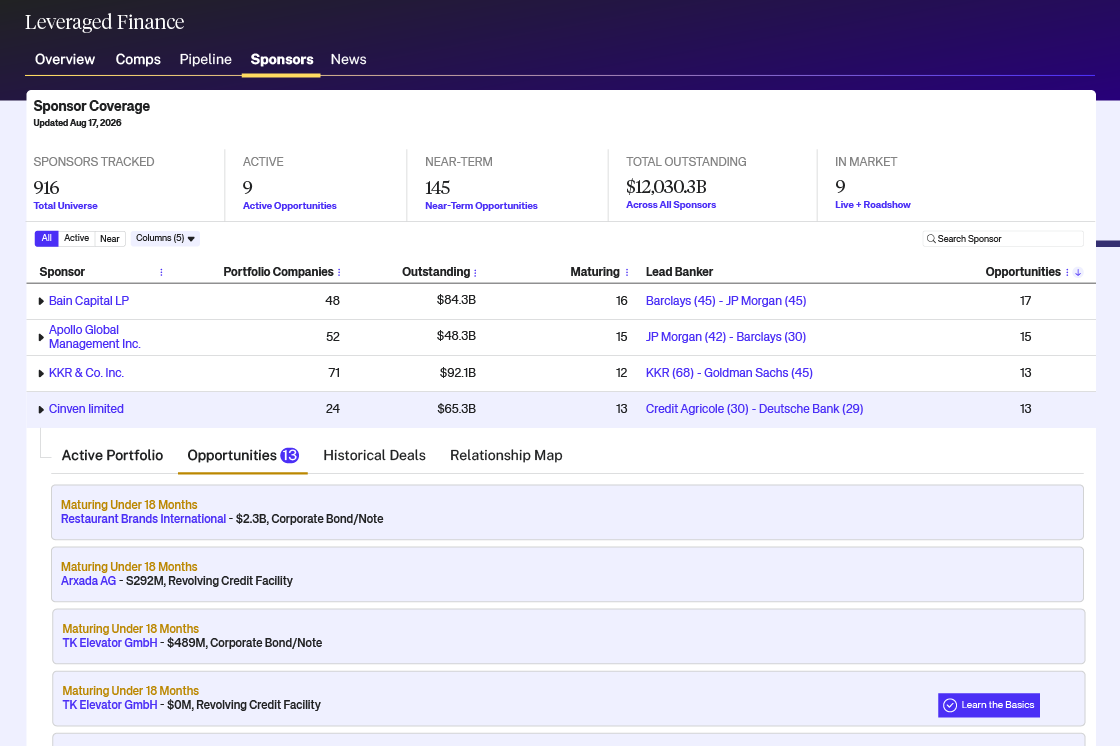Switch to the Active Portfolio tab
Screen dimensions: 1120x746
click(x=112, y=455)
